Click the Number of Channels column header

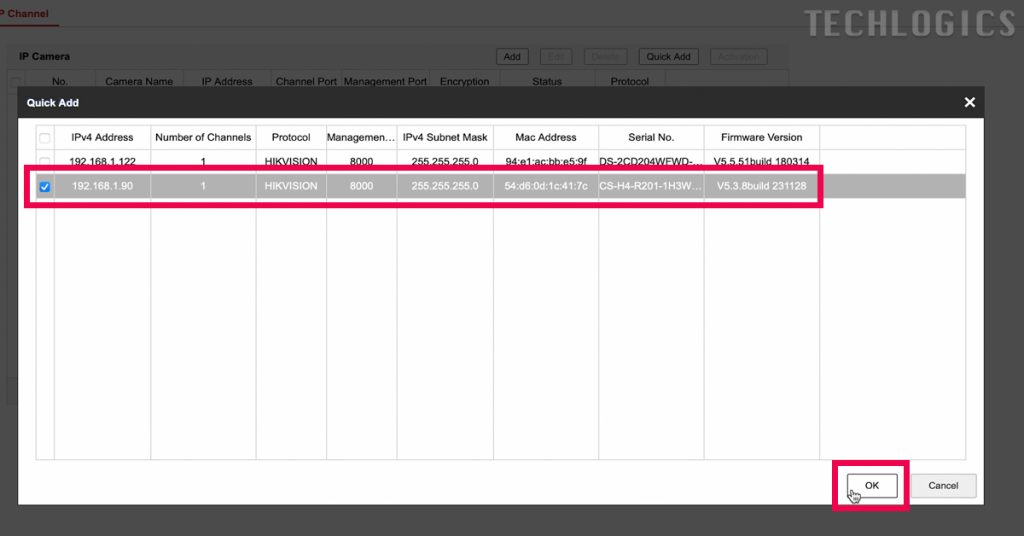tap(203, 137)
